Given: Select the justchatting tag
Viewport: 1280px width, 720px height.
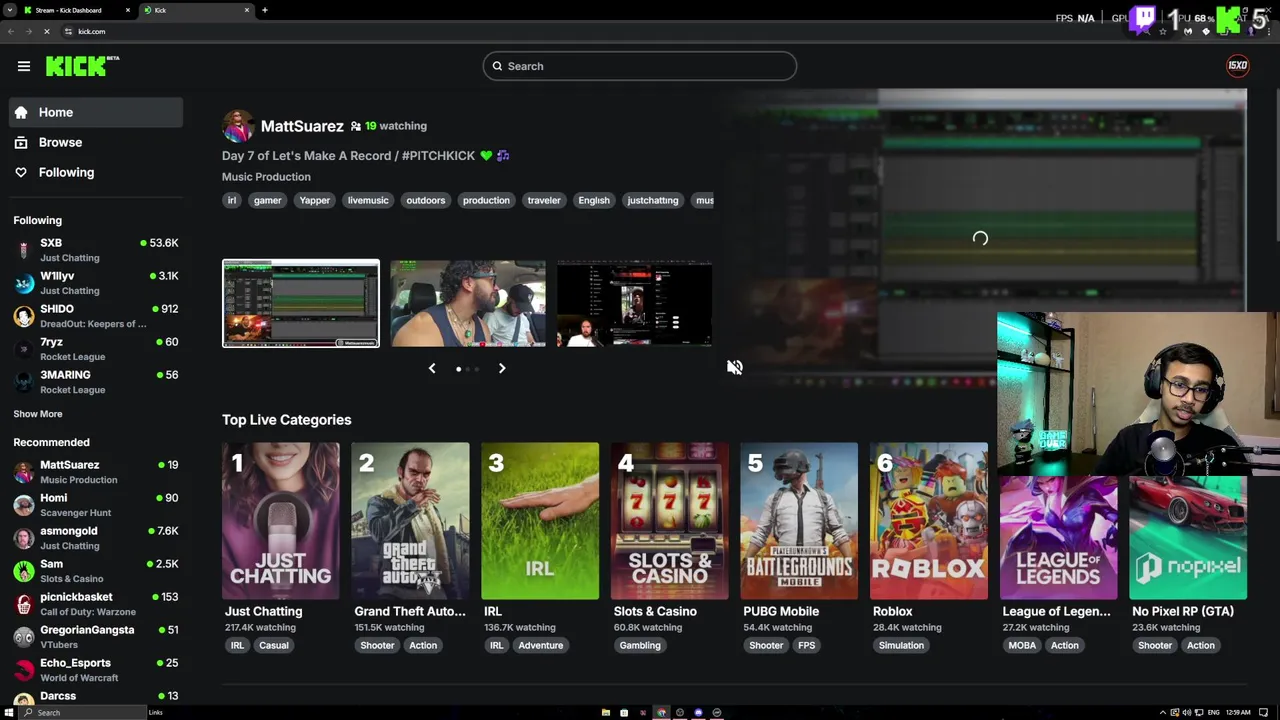Looking at the screenshot, I should pos(653,200).
